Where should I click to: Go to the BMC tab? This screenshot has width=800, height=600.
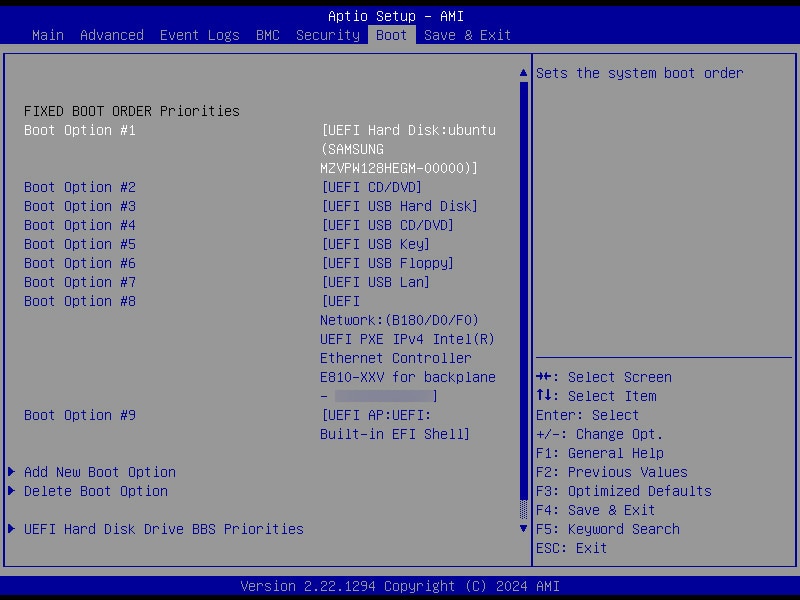(x=268, y=35)
